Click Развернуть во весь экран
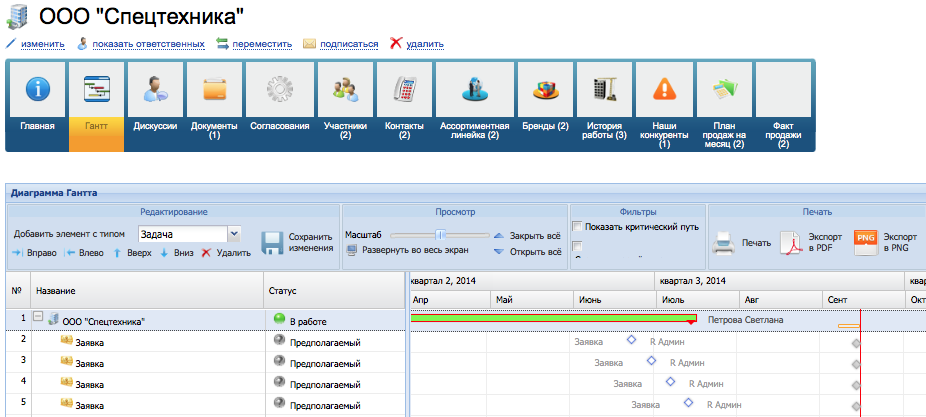This screenshot has height=417, width=926. pos(415,250)
